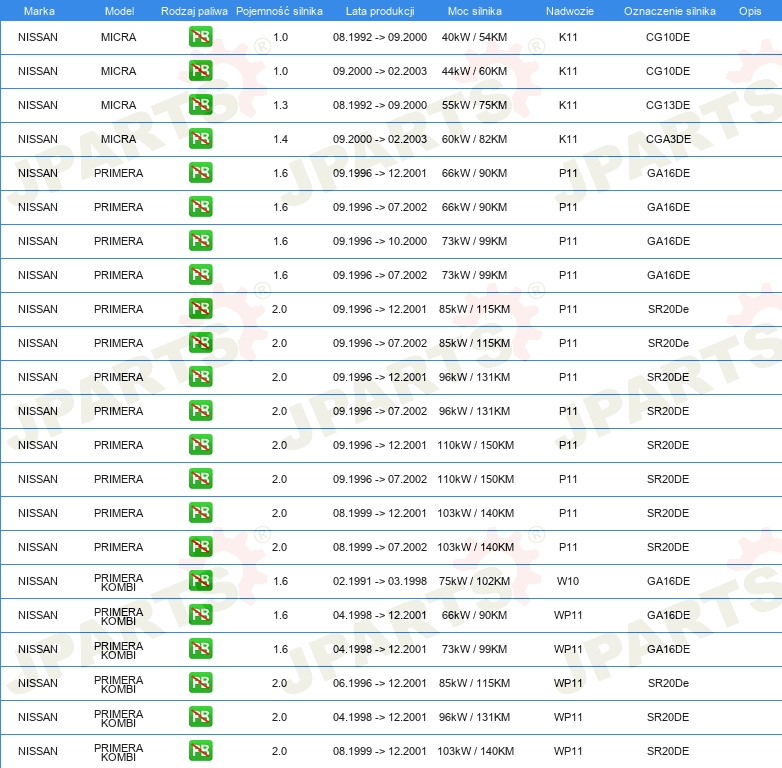
Task: Click fuel icon in Primera Kombi W10 75kW row
Action: (x=200, y=580)
